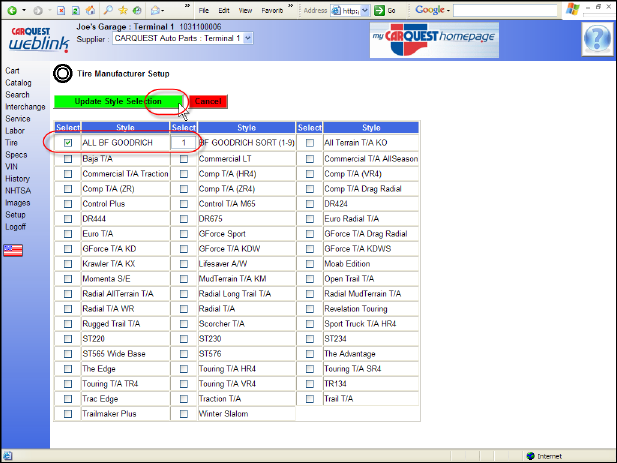Click the red Cancel button

tap(208, 101)
